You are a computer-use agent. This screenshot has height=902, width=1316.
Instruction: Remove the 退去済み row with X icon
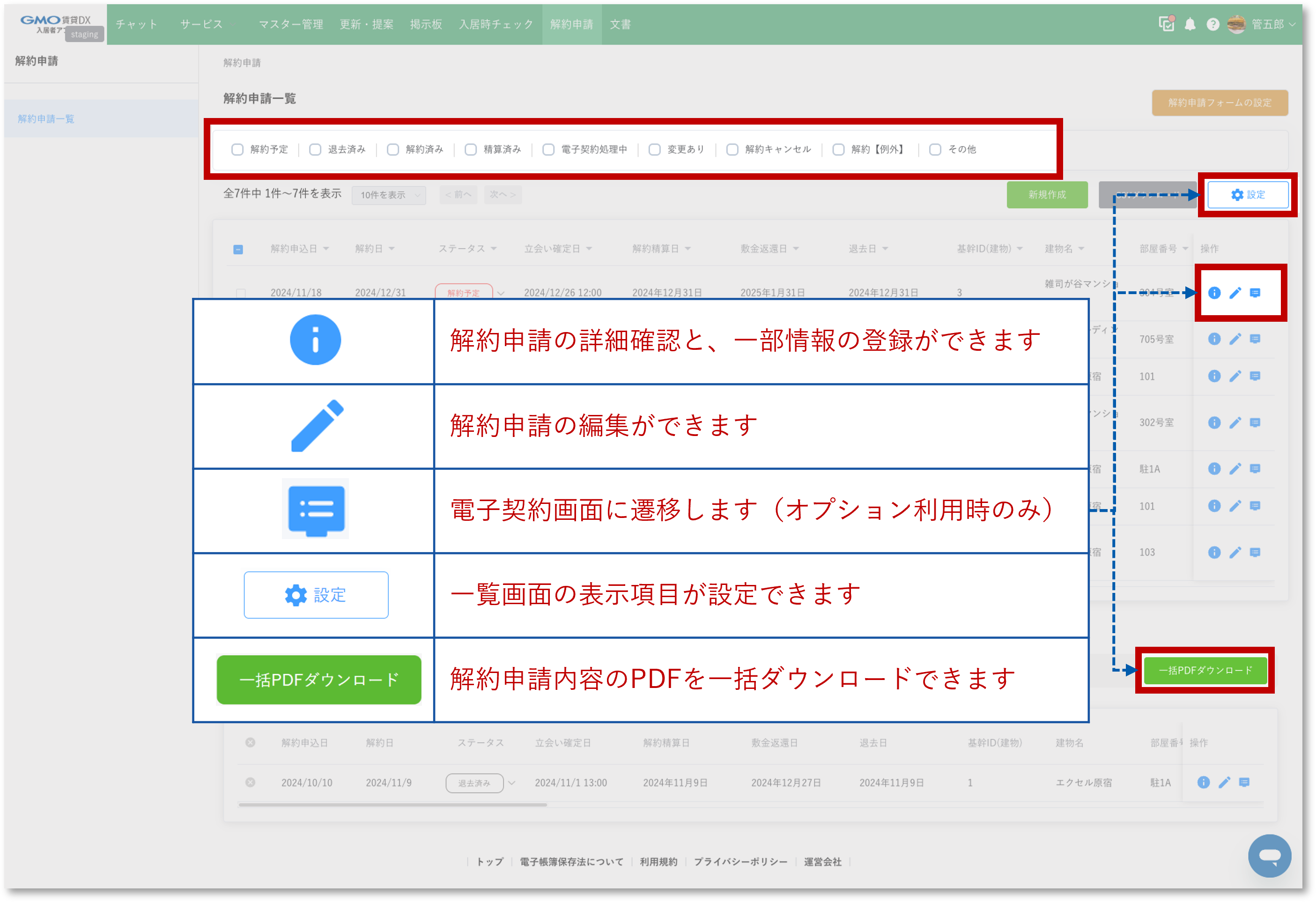[x=250, y=782]
